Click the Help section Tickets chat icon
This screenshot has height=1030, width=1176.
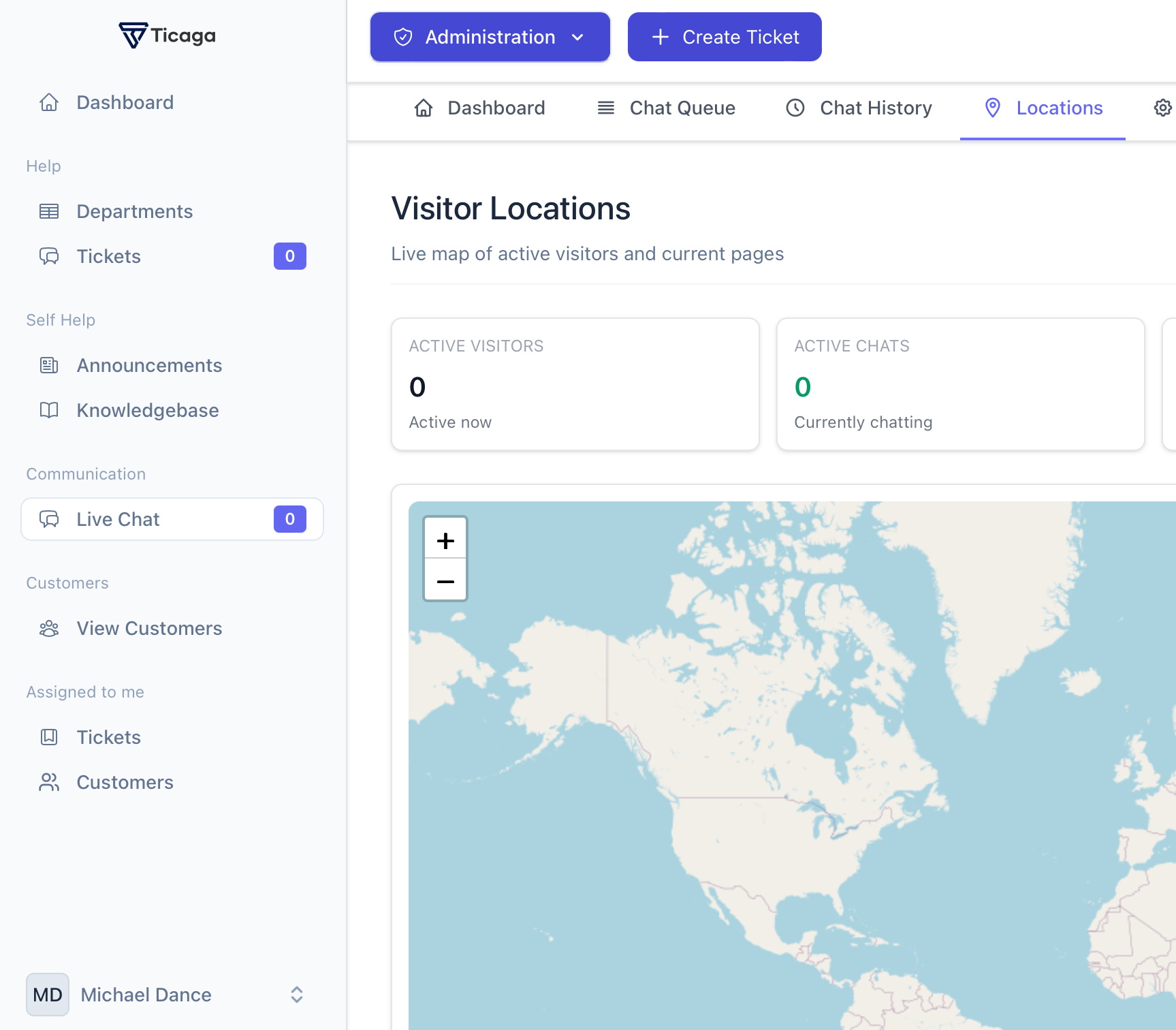pos(49,256)
